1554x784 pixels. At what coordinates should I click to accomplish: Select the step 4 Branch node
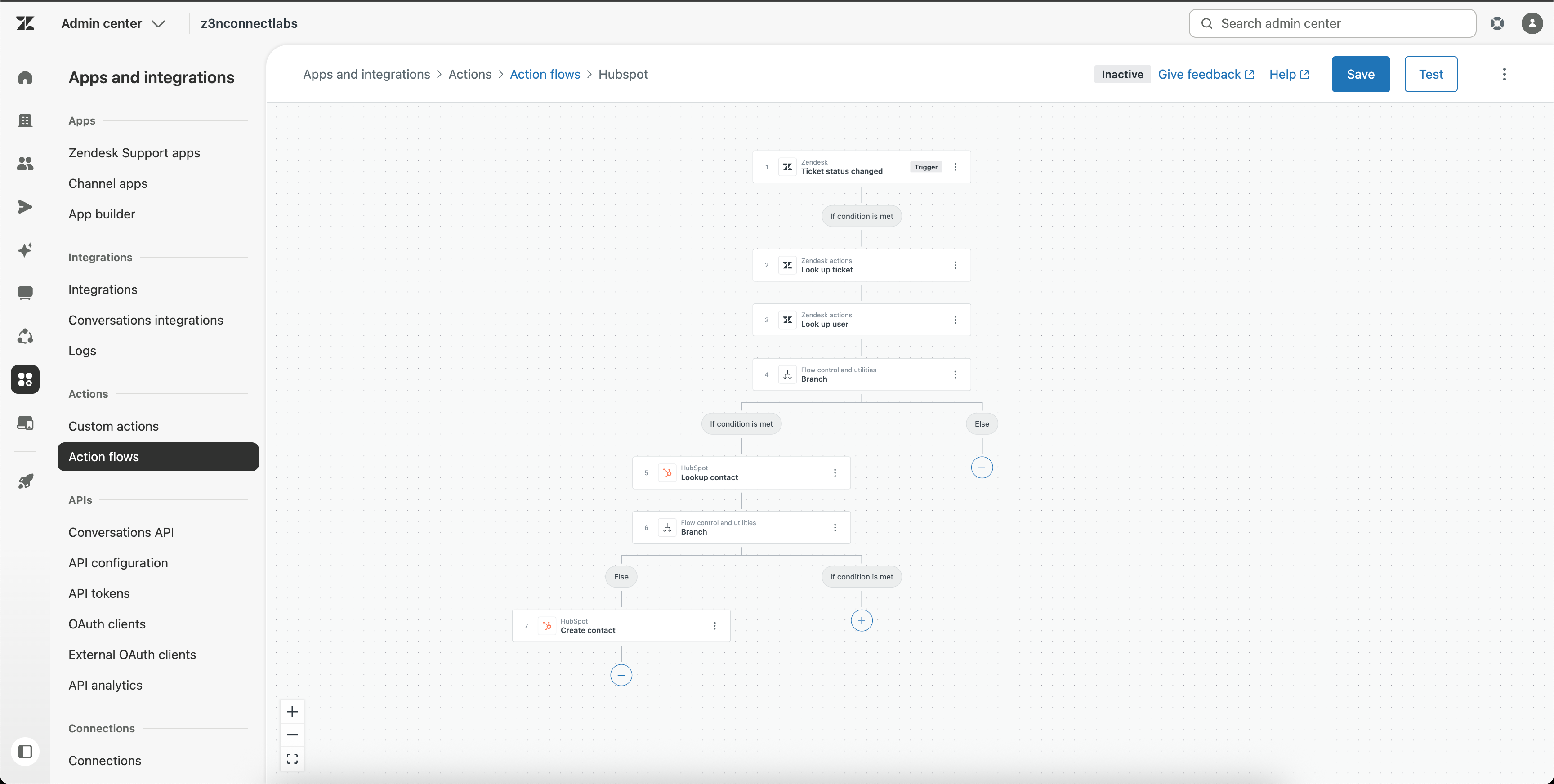tap(862, 374)
